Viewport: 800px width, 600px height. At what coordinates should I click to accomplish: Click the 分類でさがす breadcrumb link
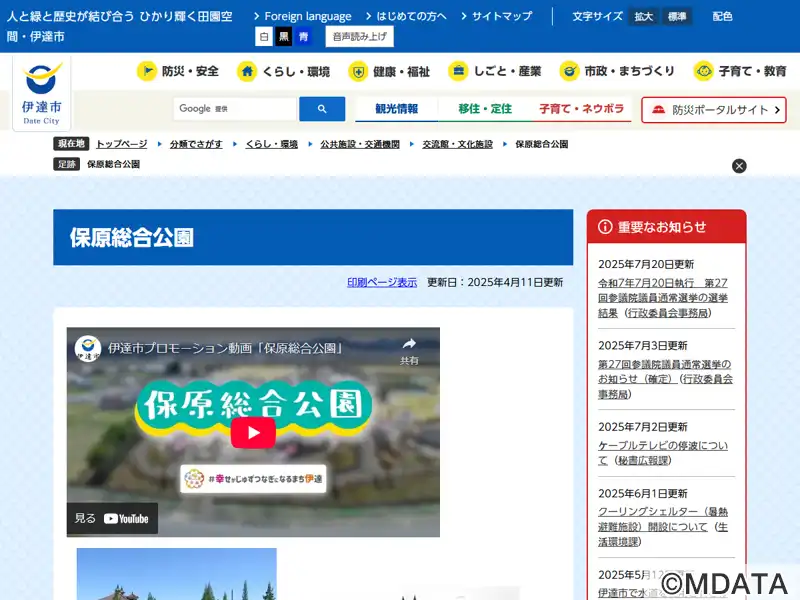coord(196,144)
